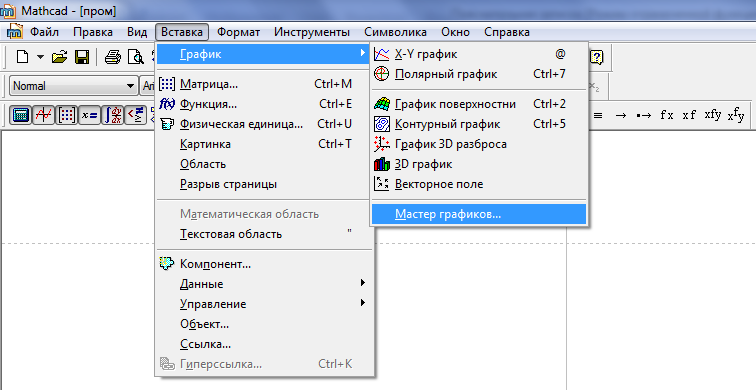Open the Символика menu
756x390 pixels.
tap(395, 32)
